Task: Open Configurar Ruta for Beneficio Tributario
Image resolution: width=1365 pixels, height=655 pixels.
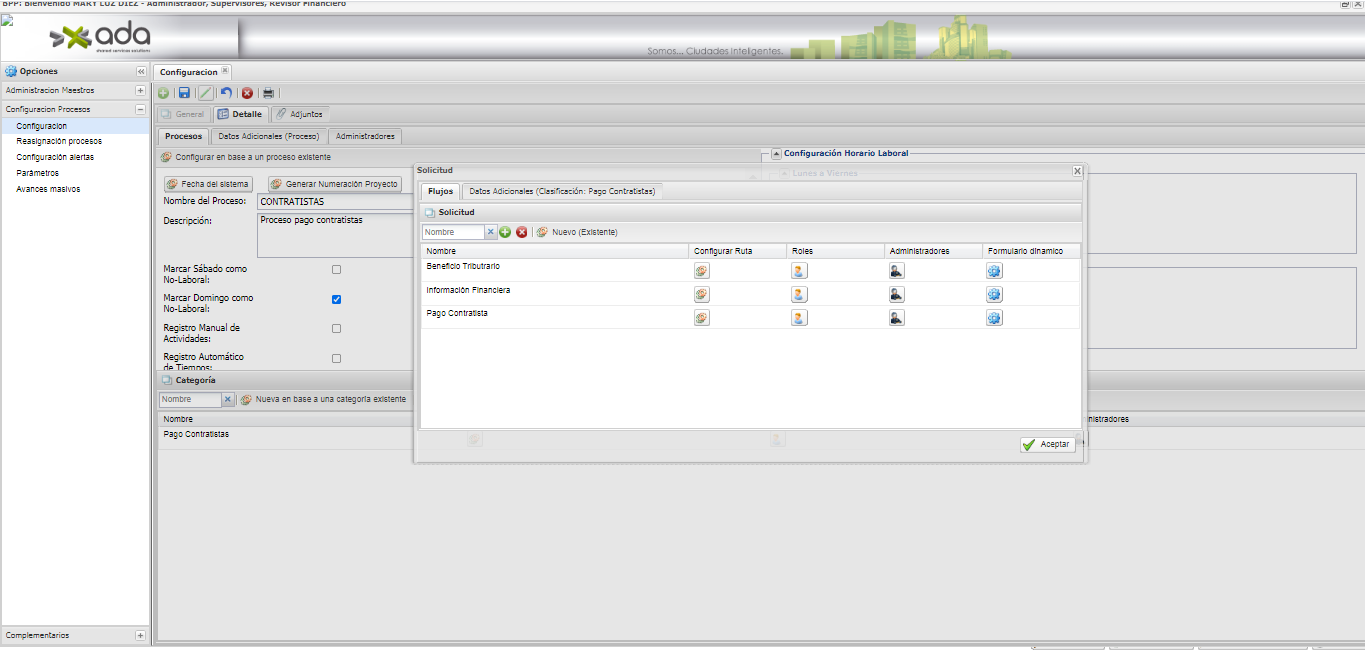Action: coord(702,270)
